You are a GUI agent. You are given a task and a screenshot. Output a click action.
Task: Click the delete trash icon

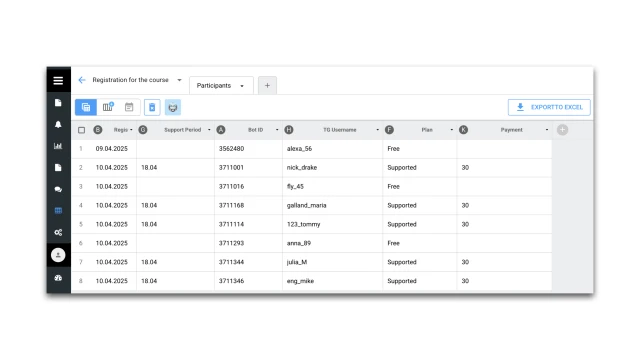pyautogui.click(x=152, y=107)
